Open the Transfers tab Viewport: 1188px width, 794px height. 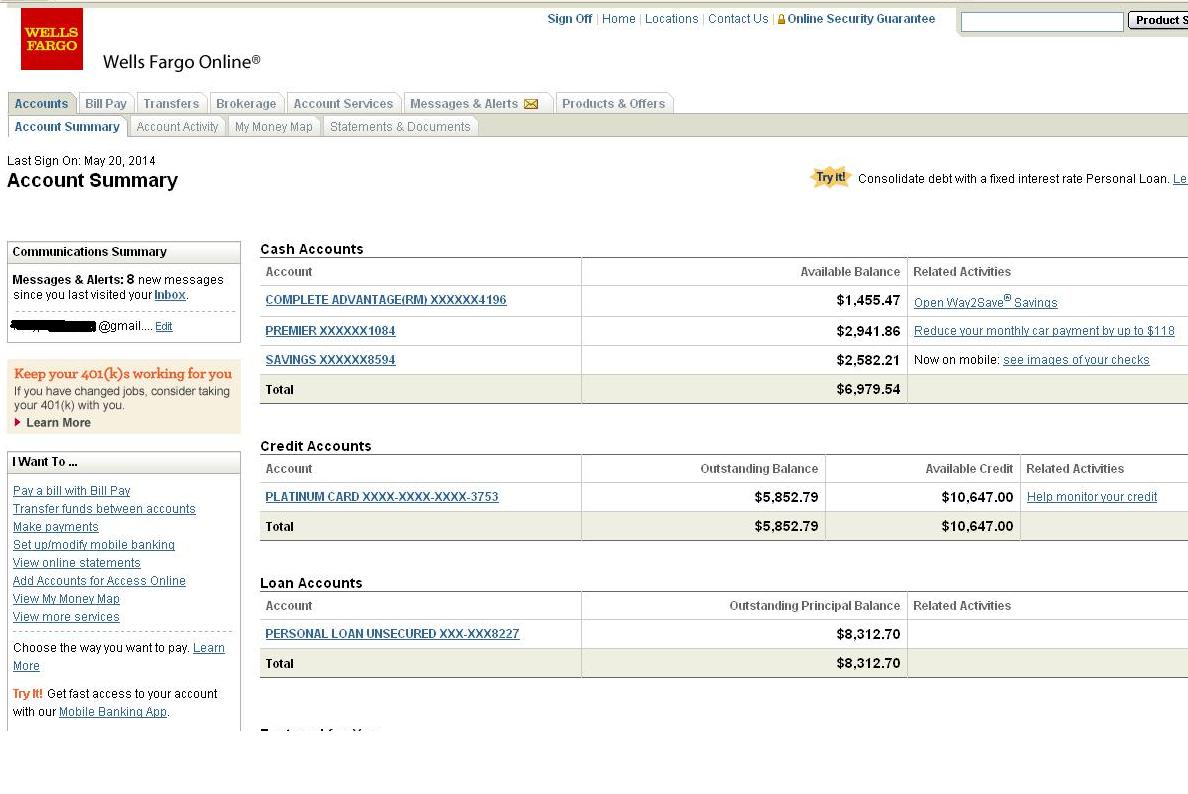point(171,104)
